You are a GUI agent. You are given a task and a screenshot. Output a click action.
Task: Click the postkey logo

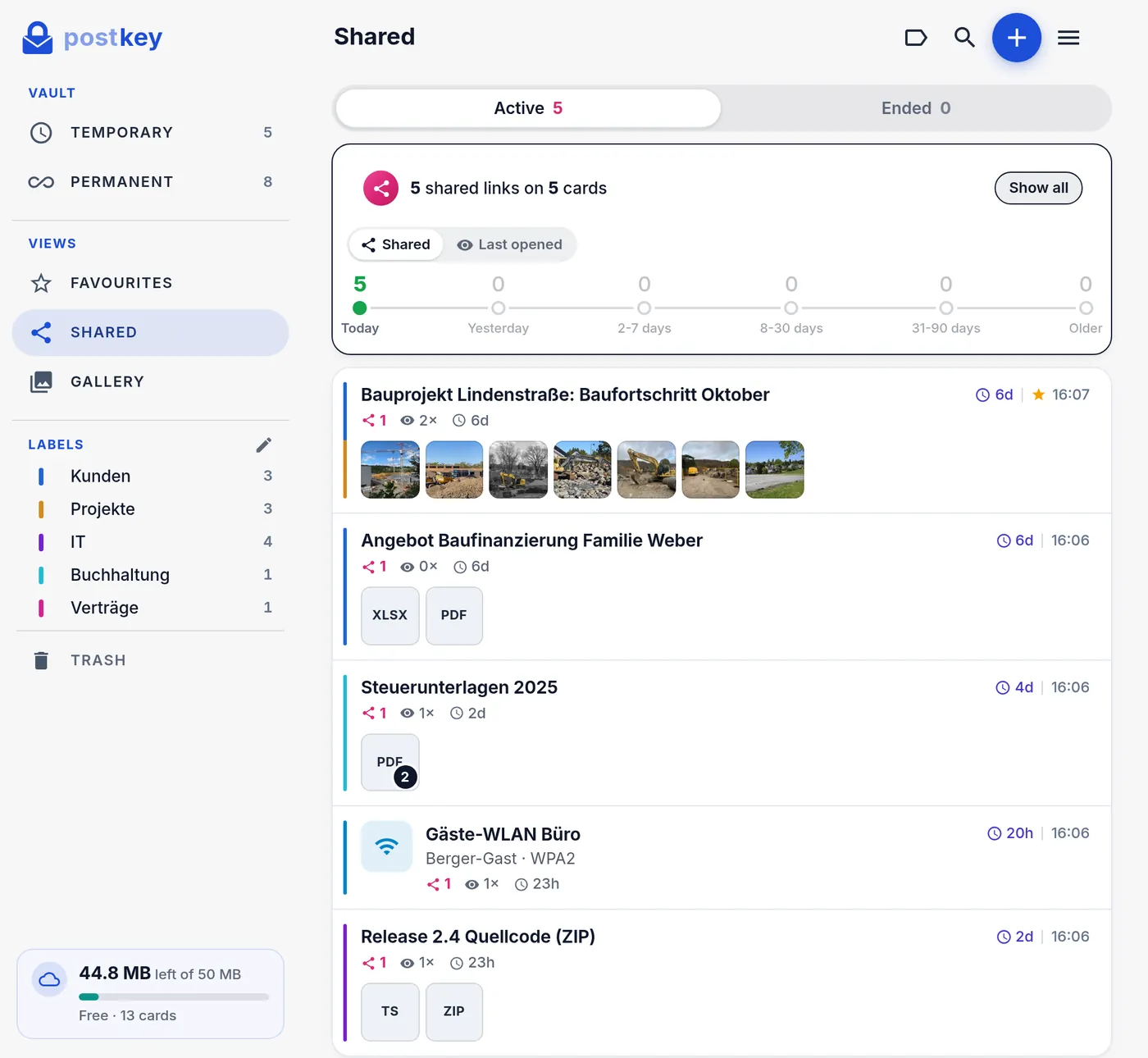pyautogui.click(x=92, y=38)
